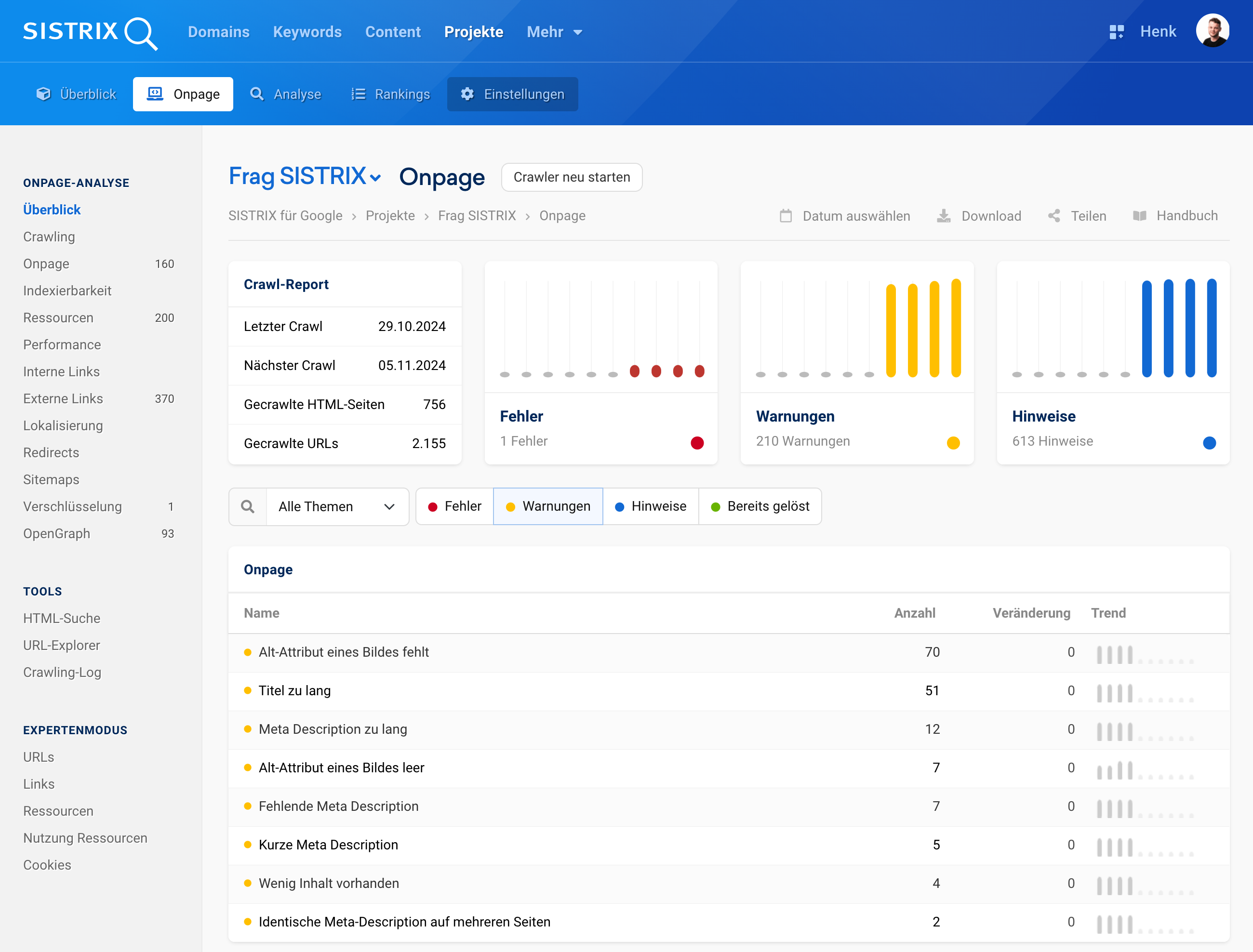
Task: Open the Content menu
Action: tap(393, 32)
